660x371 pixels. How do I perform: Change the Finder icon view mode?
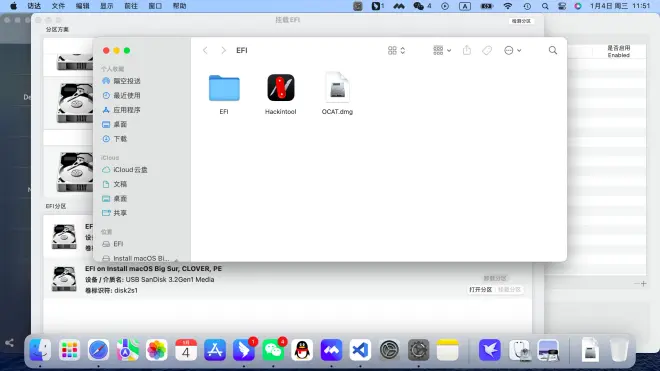click(396, 51)
